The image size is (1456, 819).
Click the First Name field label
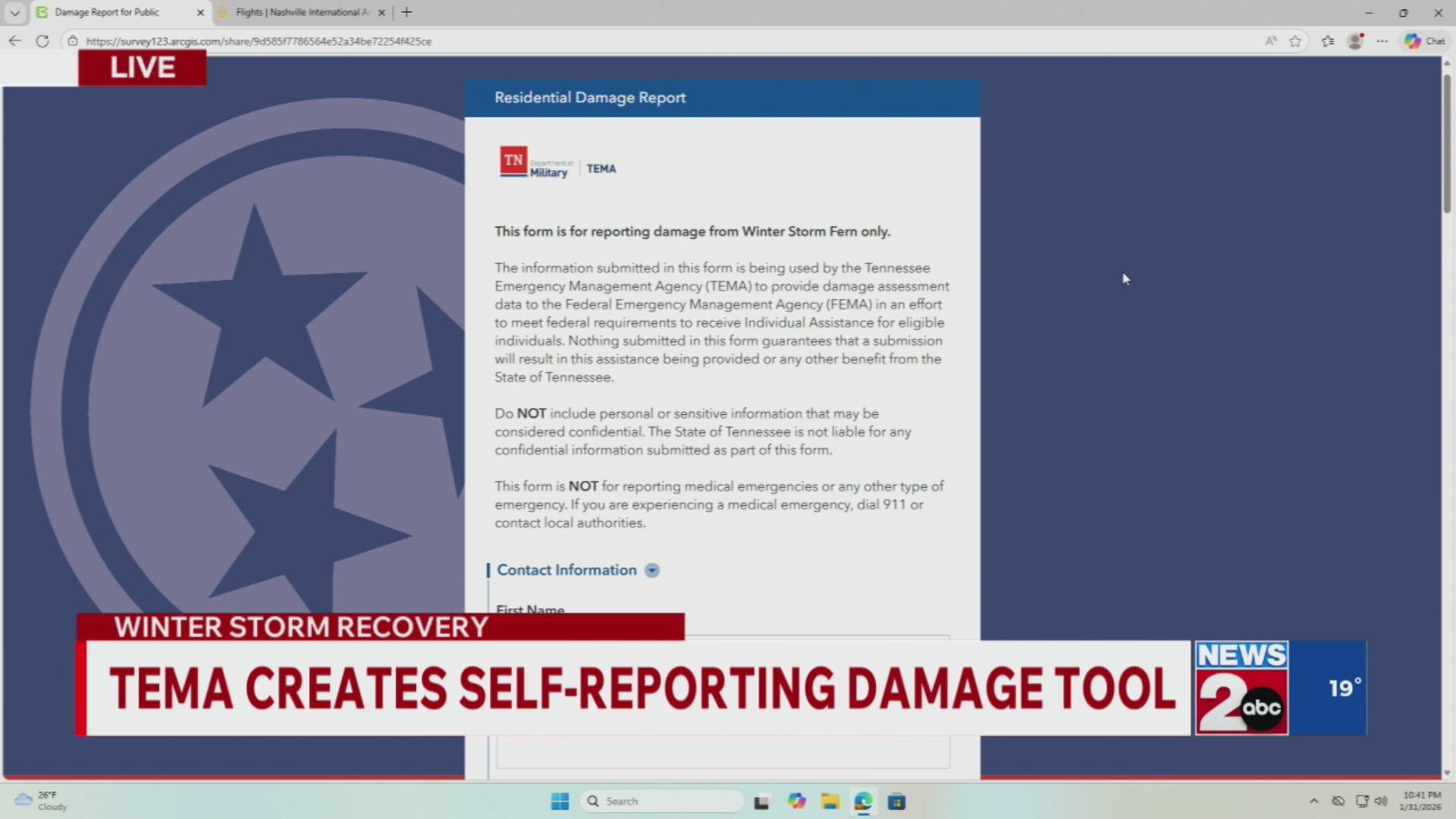point(530,610)
